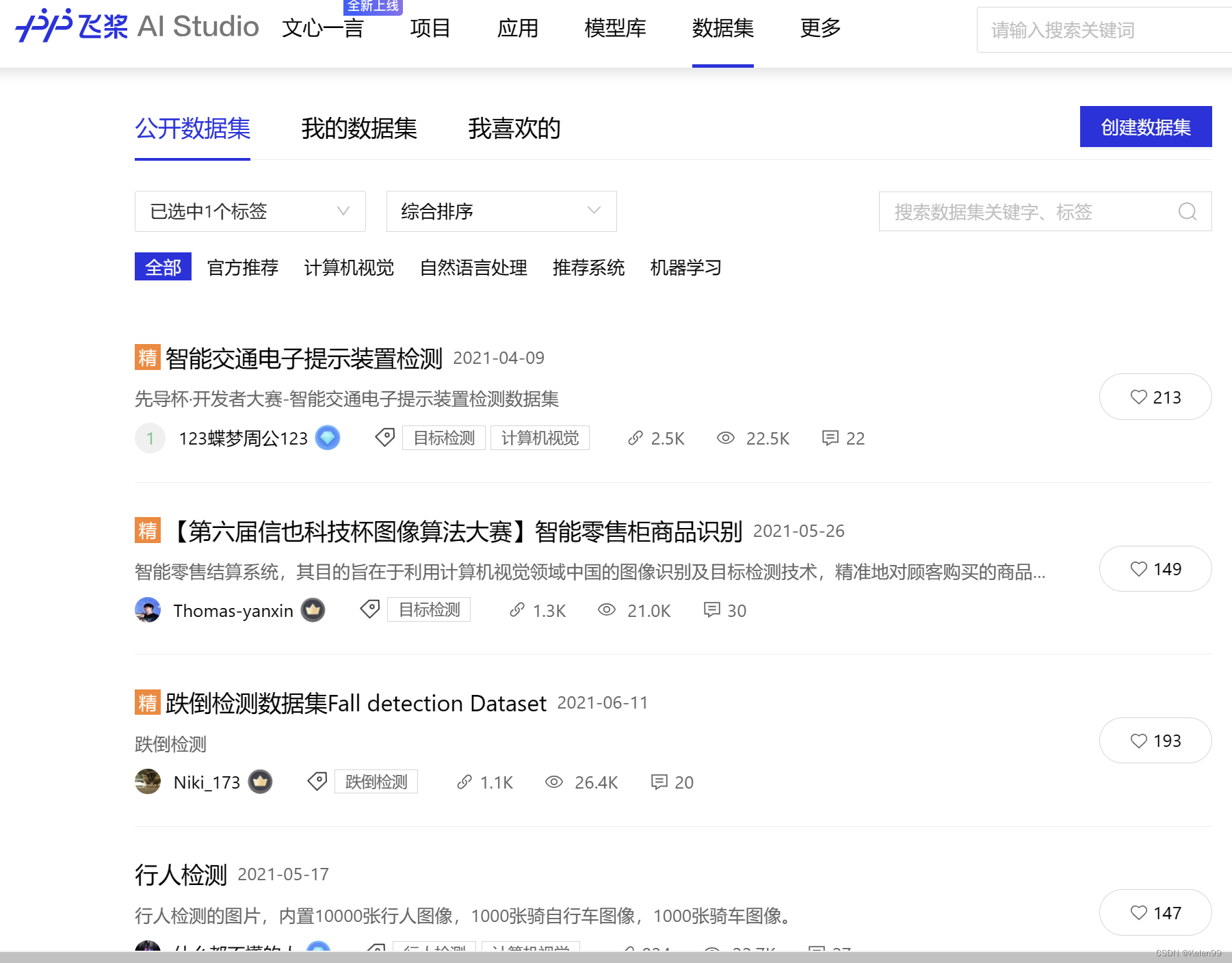Screen dimensions: 1232x963
Task: Expand the 已选中1个标签 filter dropdown
Action: pyautogui.click(x=250, y=212)
